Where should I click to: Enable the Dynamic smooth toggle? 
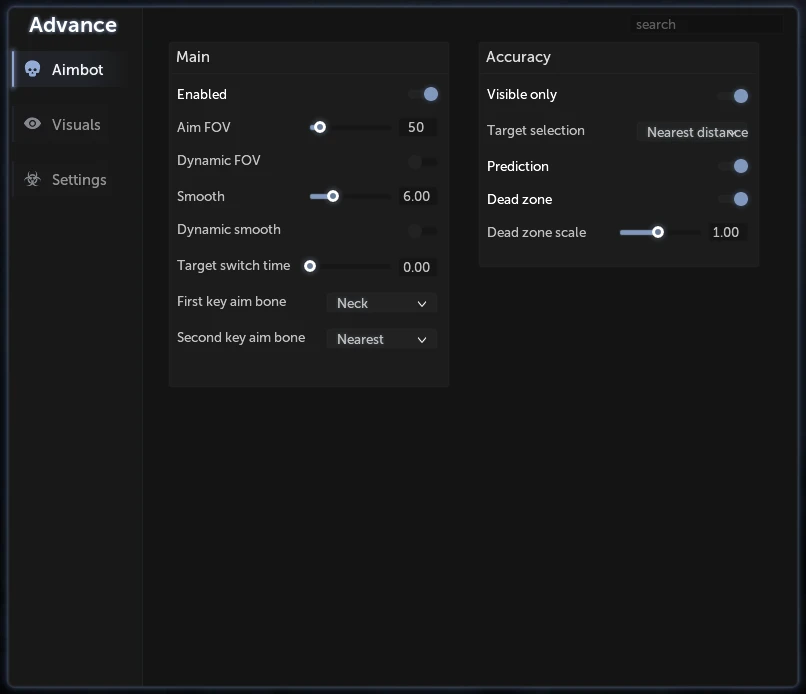pos(423,231)
